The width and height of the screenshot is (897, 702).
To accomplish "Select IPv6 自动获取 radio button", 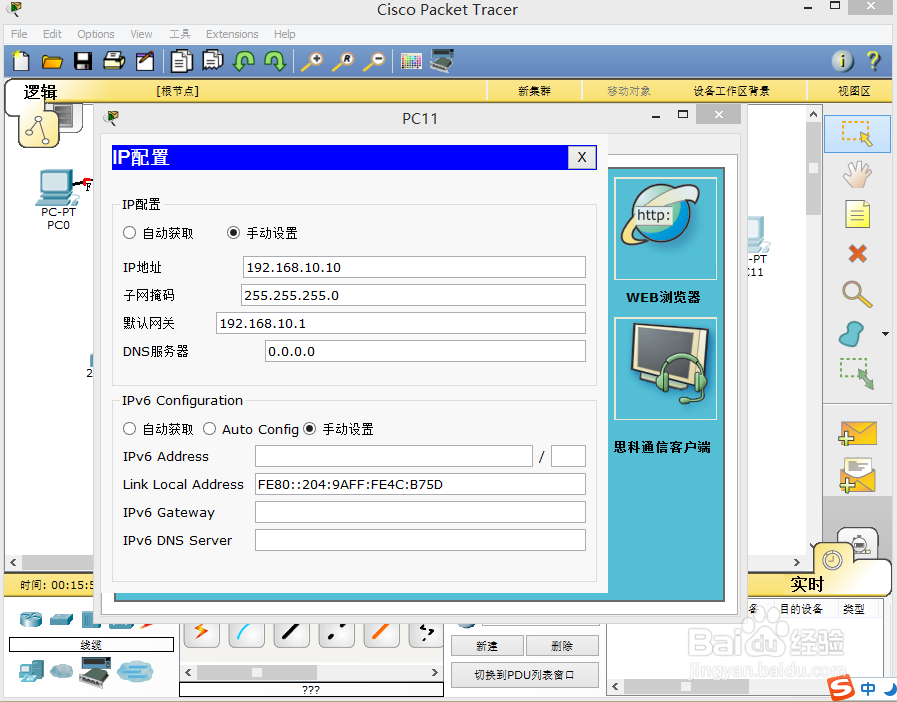I will click(x=129, y=429).
